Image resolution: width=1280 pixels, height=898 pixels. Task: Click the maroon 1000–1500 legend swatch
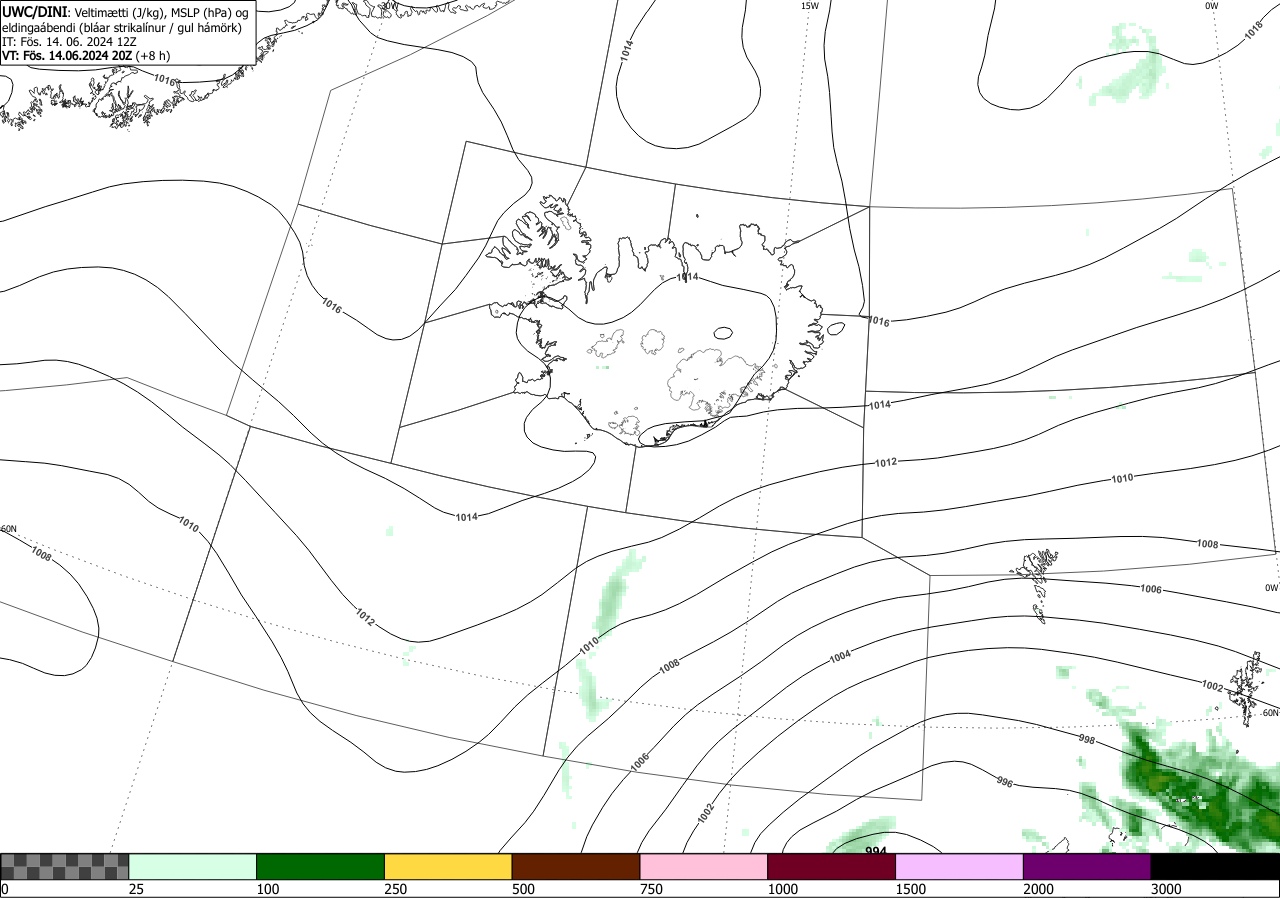pyautogui.click(x=831, y=866)
